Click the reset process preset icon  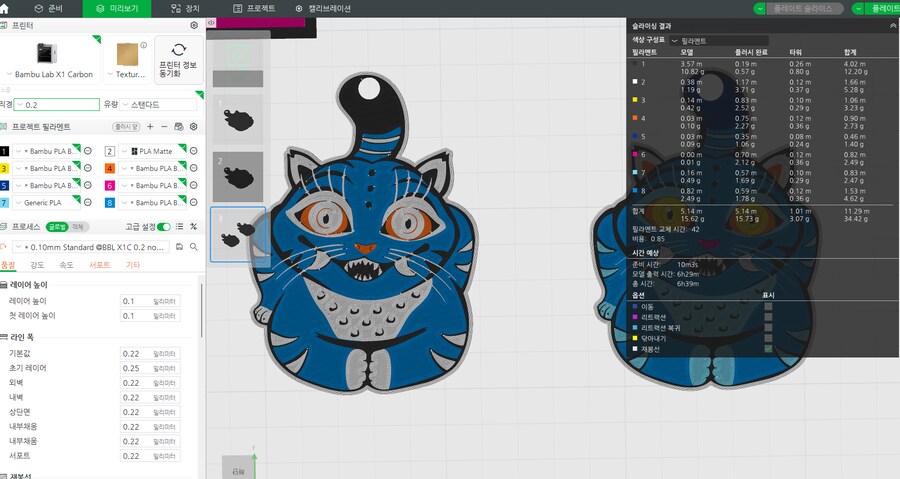point(3,247)
